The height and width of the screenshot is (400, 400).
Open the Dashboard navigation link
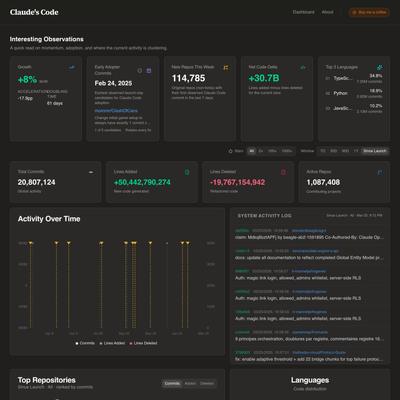click(x=303, y=12)
